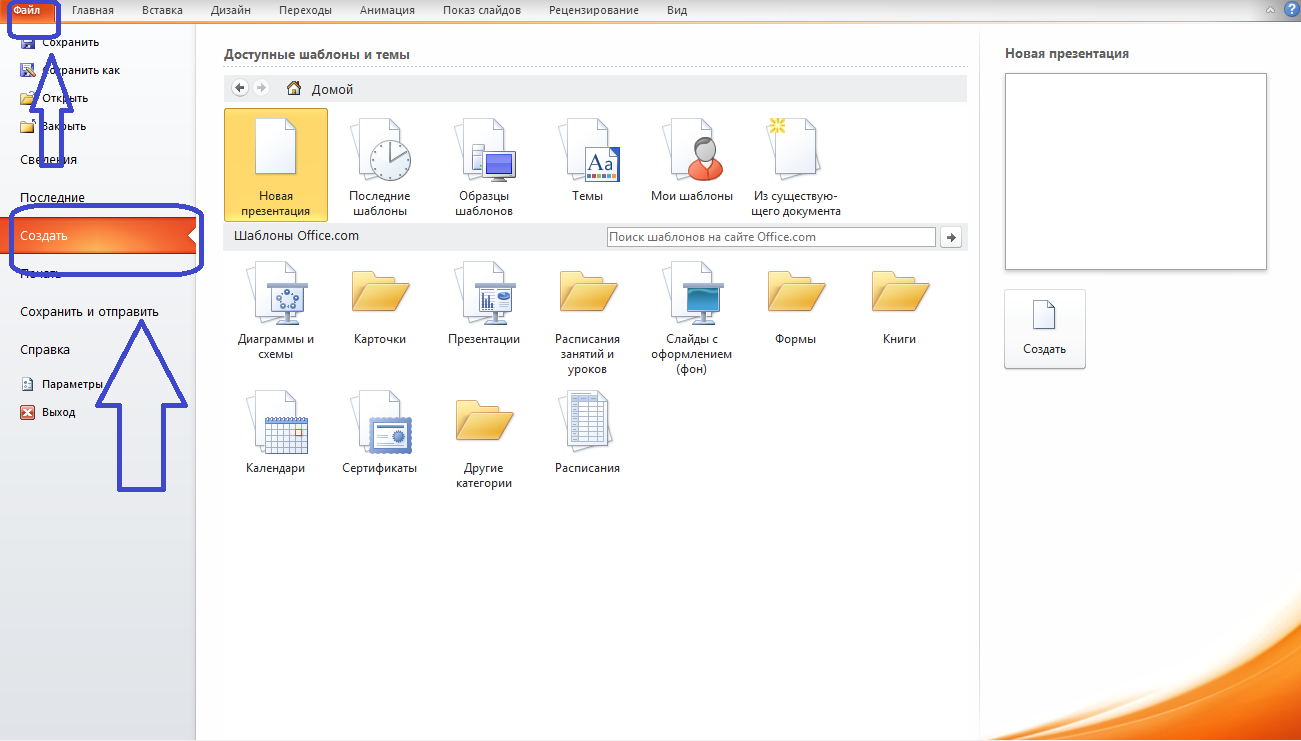Switch to the 'Вставка' tab

pos(162,10)
